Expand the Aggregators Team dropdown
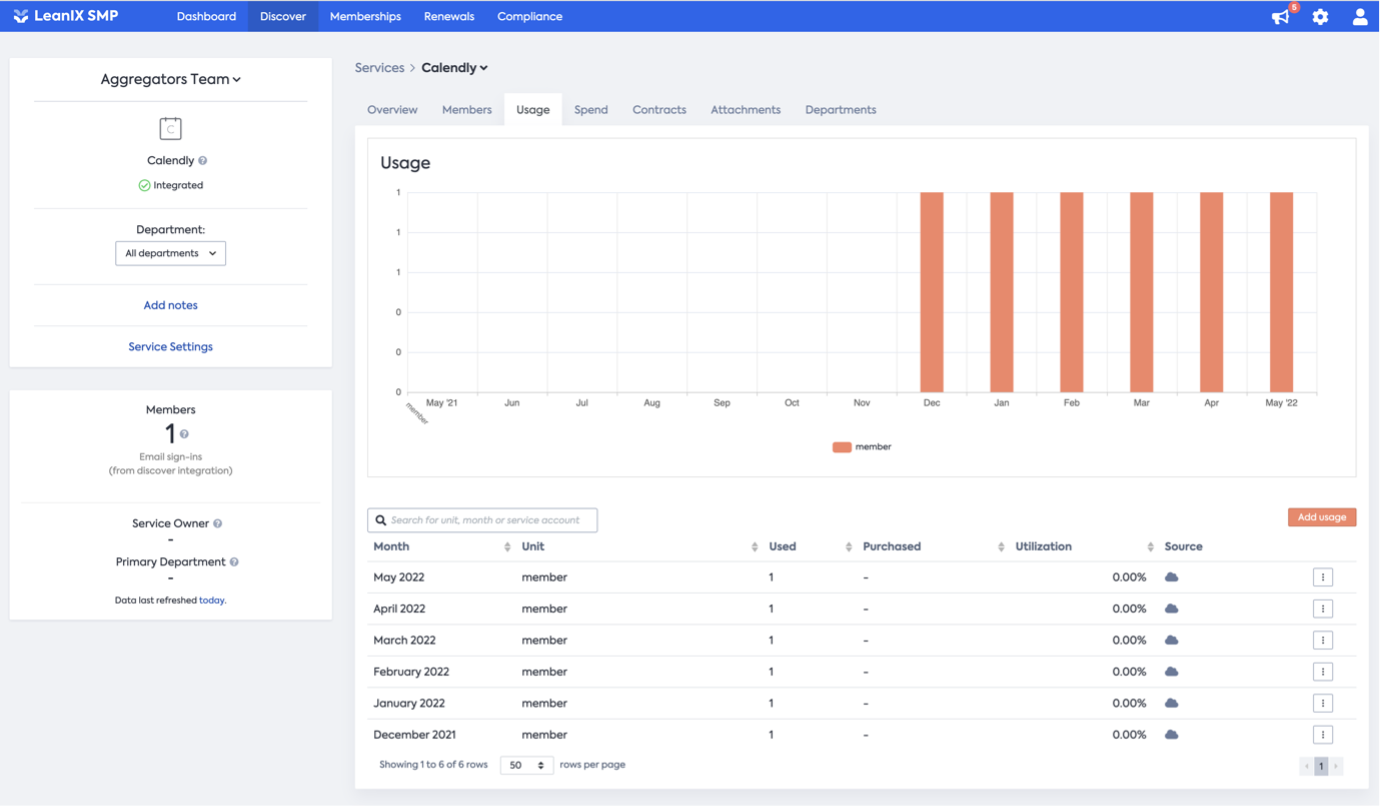 point(171,80)
